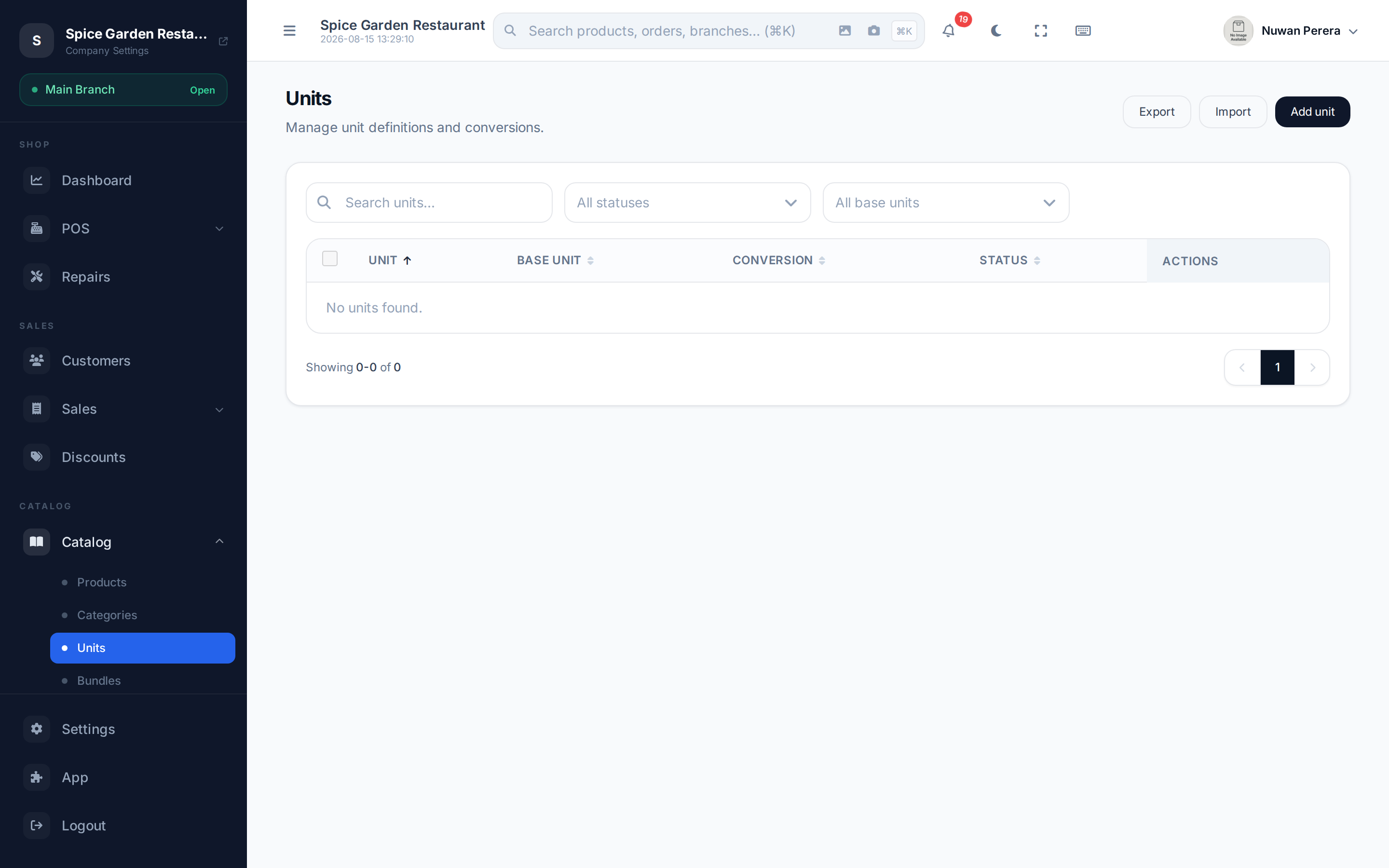This screenshot has height=868, width=1389.
Task: Expand the POS sidebar menu
Action: pyautogui.click(x=123, y=229)
